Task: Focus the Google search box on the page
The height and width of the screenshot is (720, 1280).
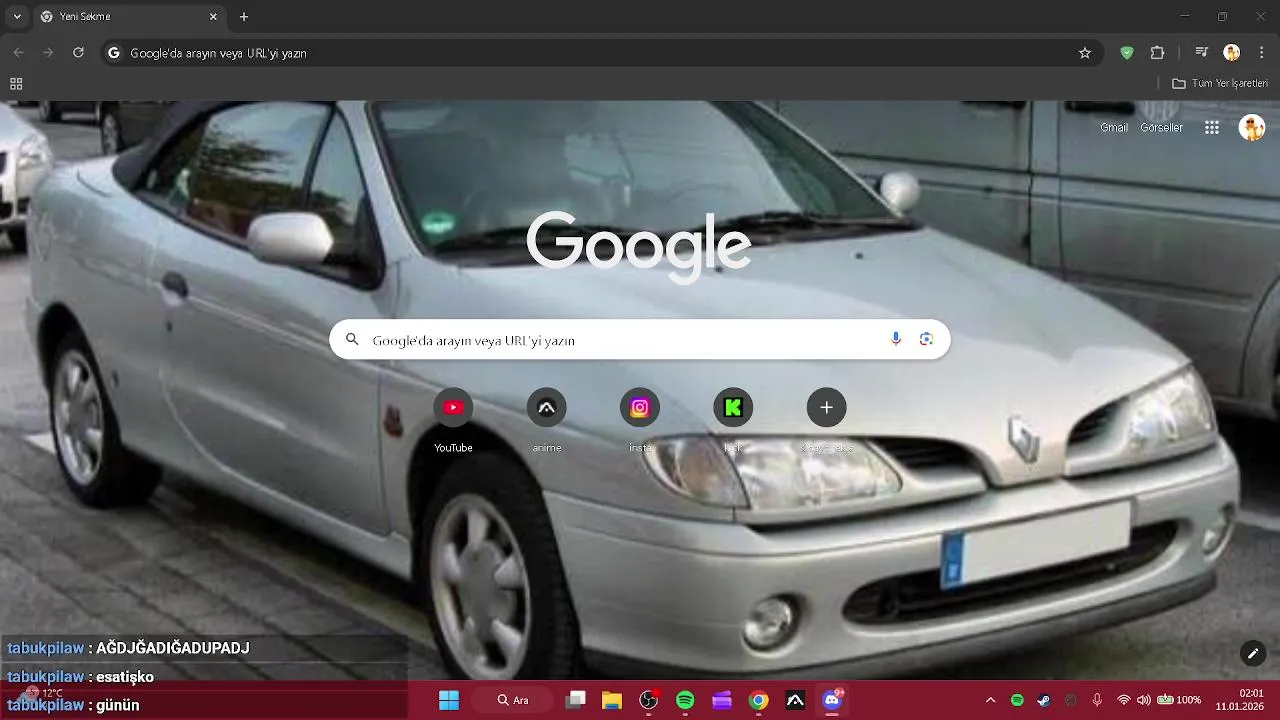Action: [640, 340]
